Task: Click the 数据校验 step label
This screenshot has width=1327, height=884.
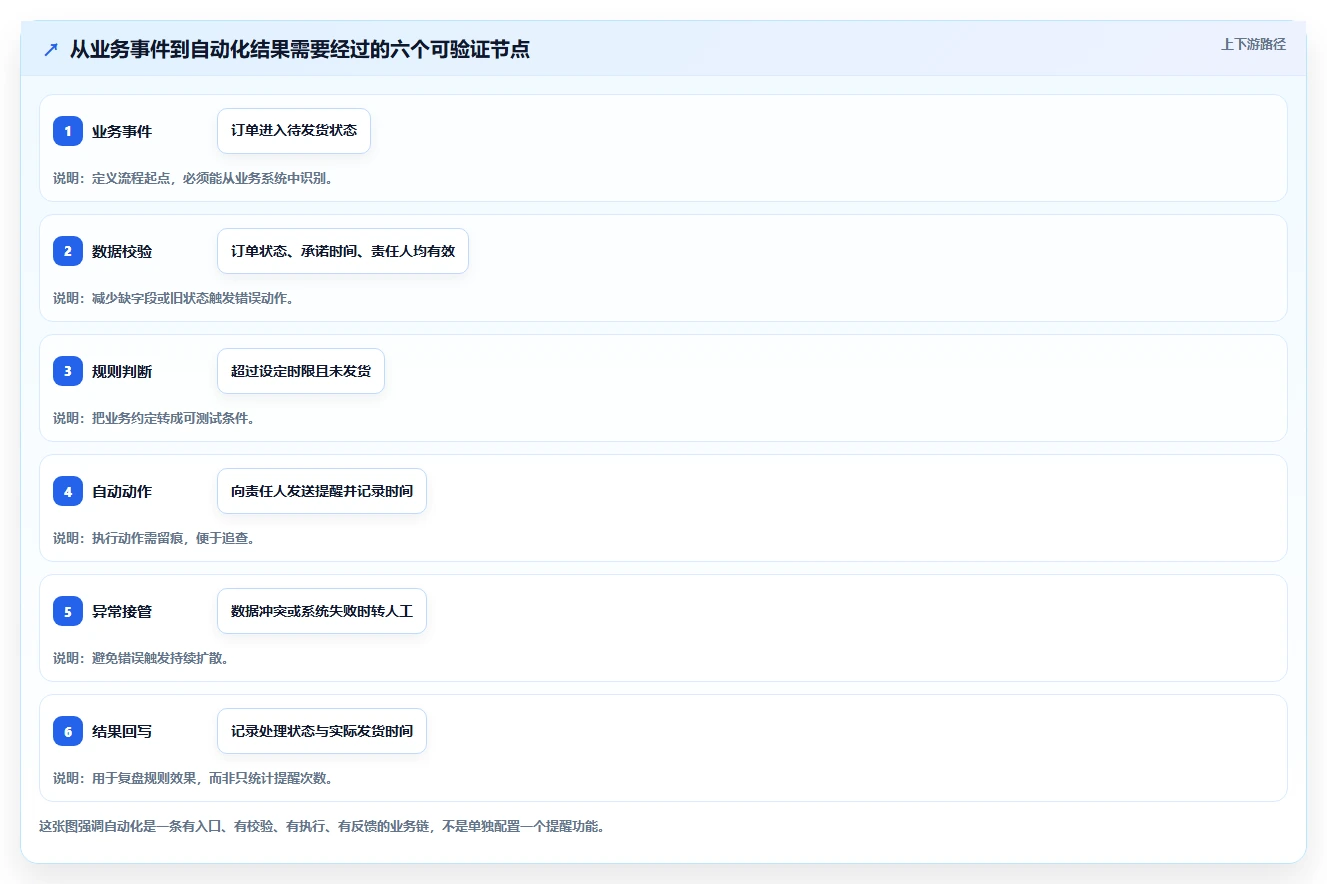Action: click(122, 251)
